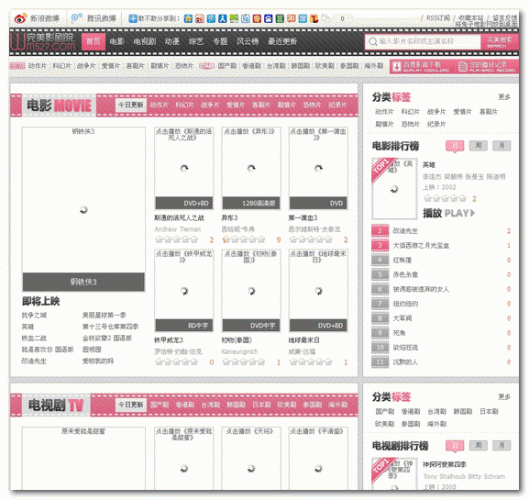Click the magnifier icon in the search box
529x500 pixels.
click(x=372, y=42)
